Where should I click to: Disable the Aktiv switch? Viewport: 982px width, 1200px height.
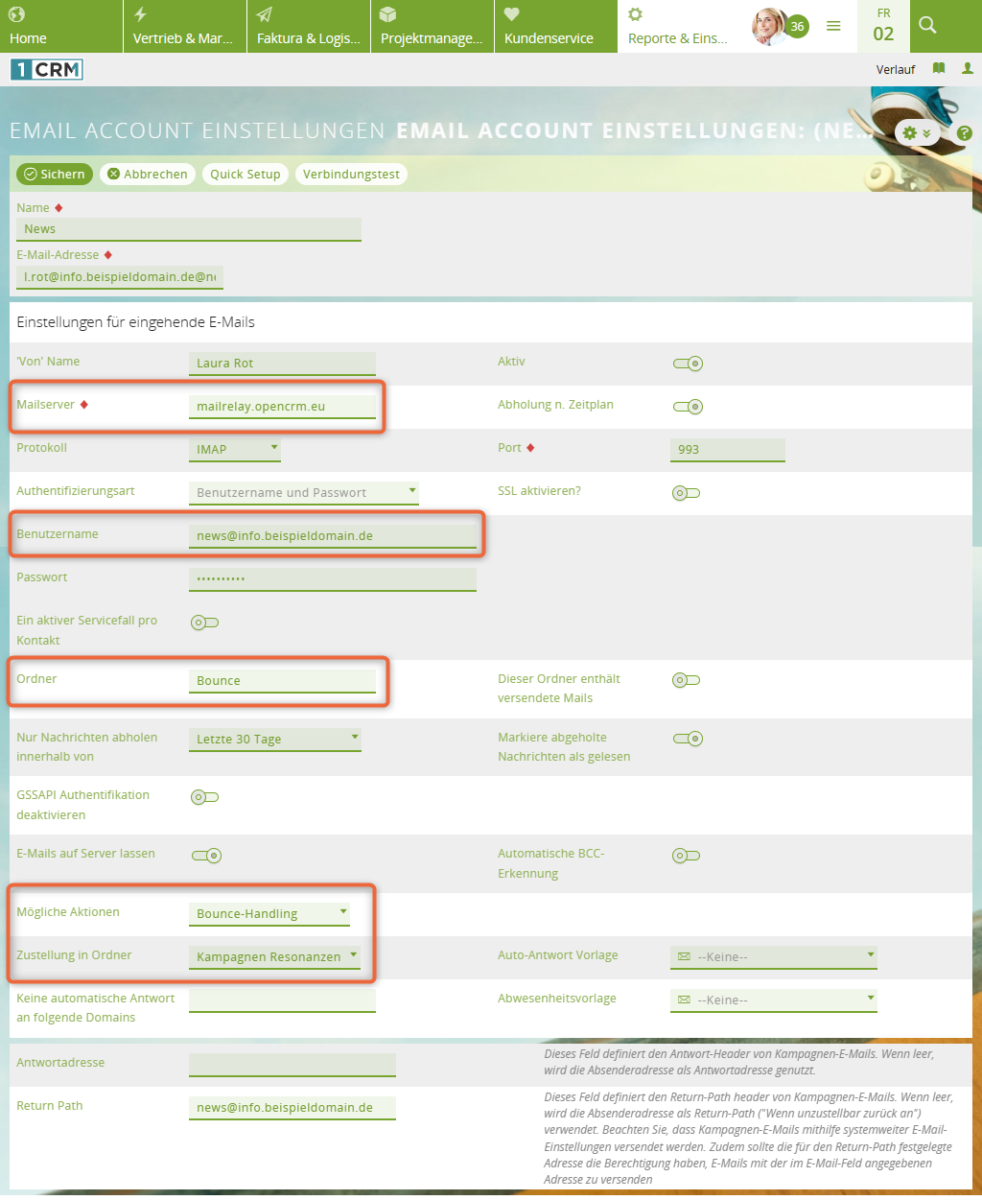click(x=686, y=363)
